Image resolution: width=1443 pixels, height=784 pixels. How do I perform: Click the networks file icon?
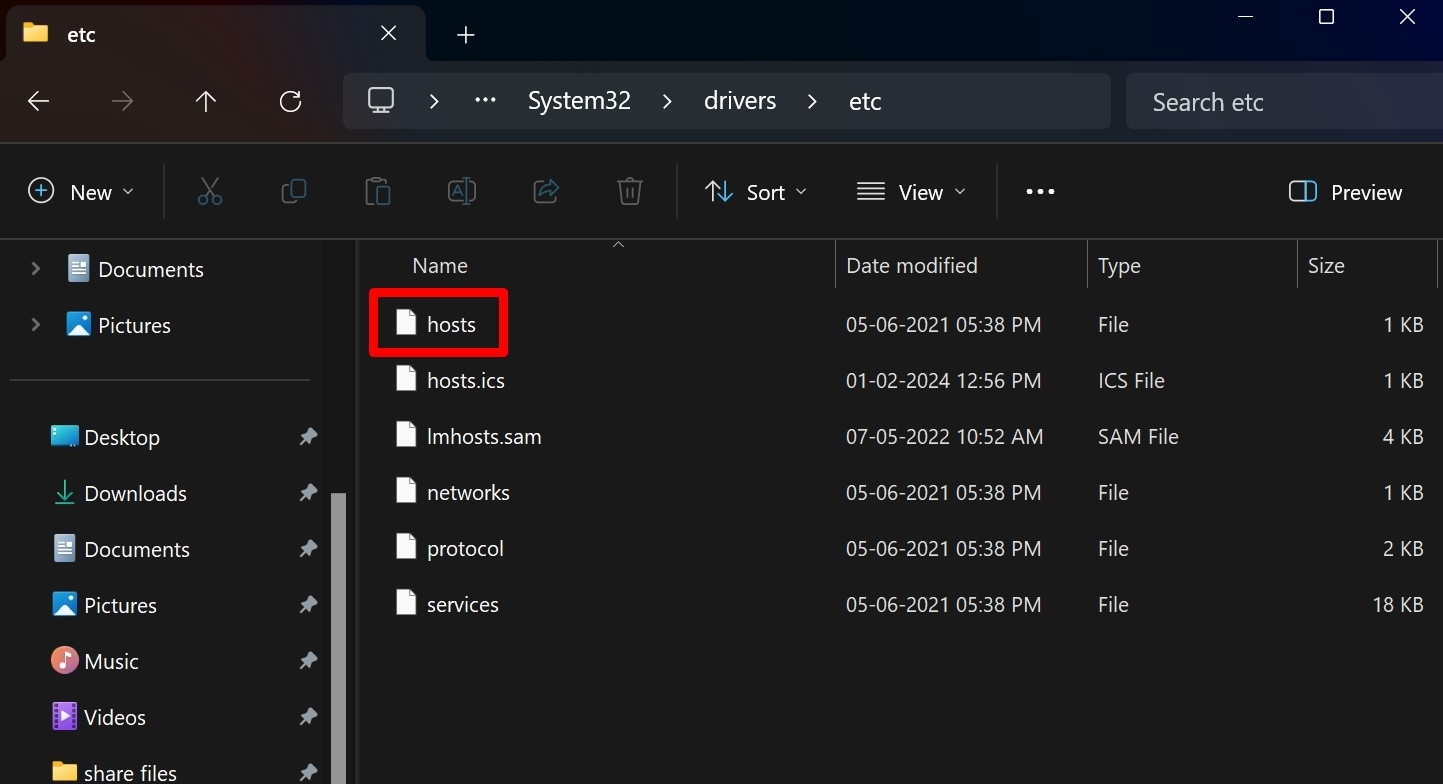(x=405, y=491)
